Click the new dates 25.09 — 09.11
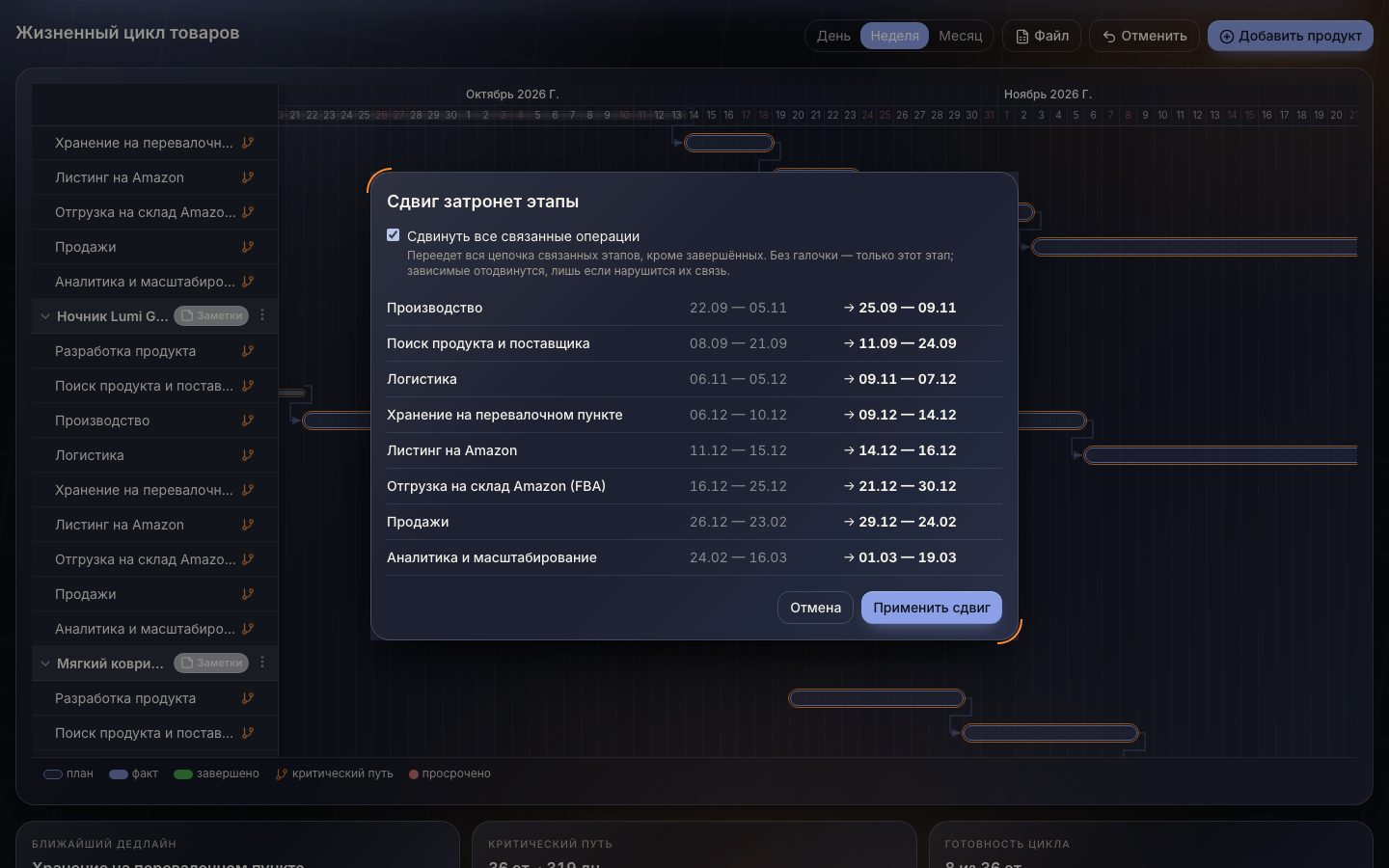The height and width of the screenshot is (868, 1389). [x=908, y=308]
